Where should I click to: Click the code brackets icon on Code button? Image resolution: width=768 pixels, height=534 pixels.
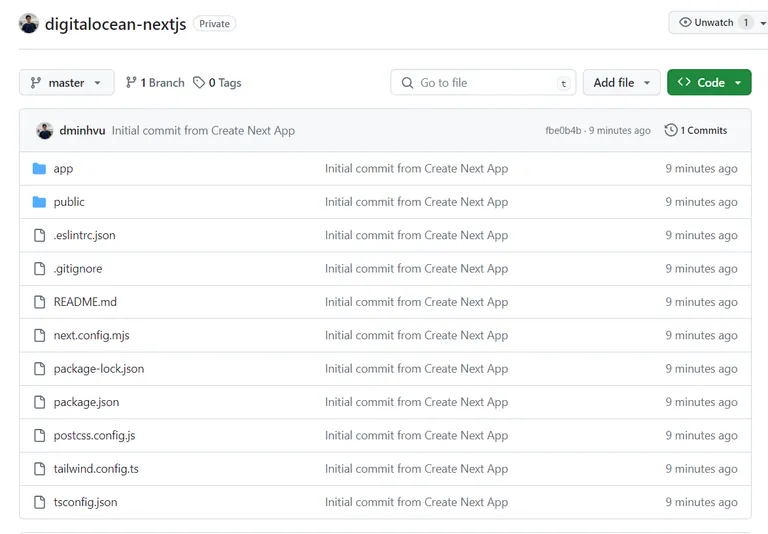coord(684,82)
